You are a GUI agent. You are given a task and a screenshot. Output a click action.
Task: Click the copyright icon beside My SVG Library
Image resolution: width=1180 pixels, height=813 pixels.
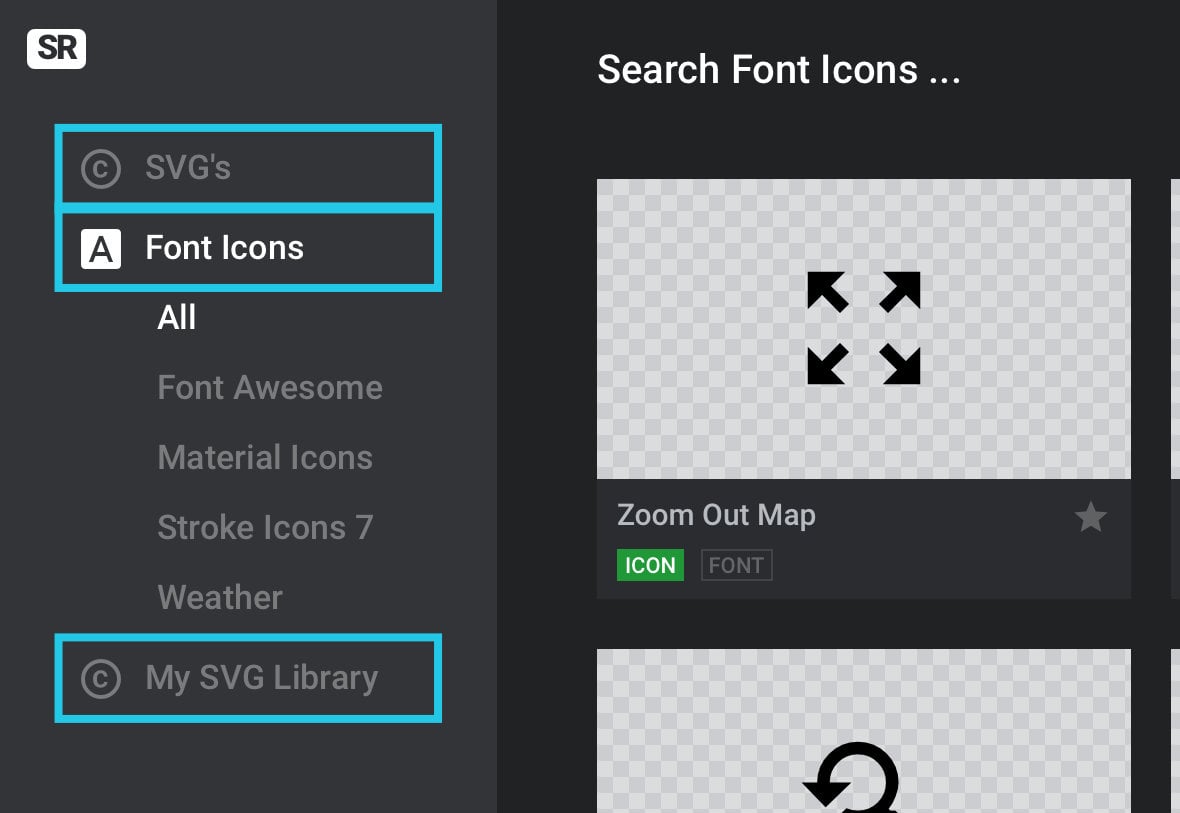[101, 679]
